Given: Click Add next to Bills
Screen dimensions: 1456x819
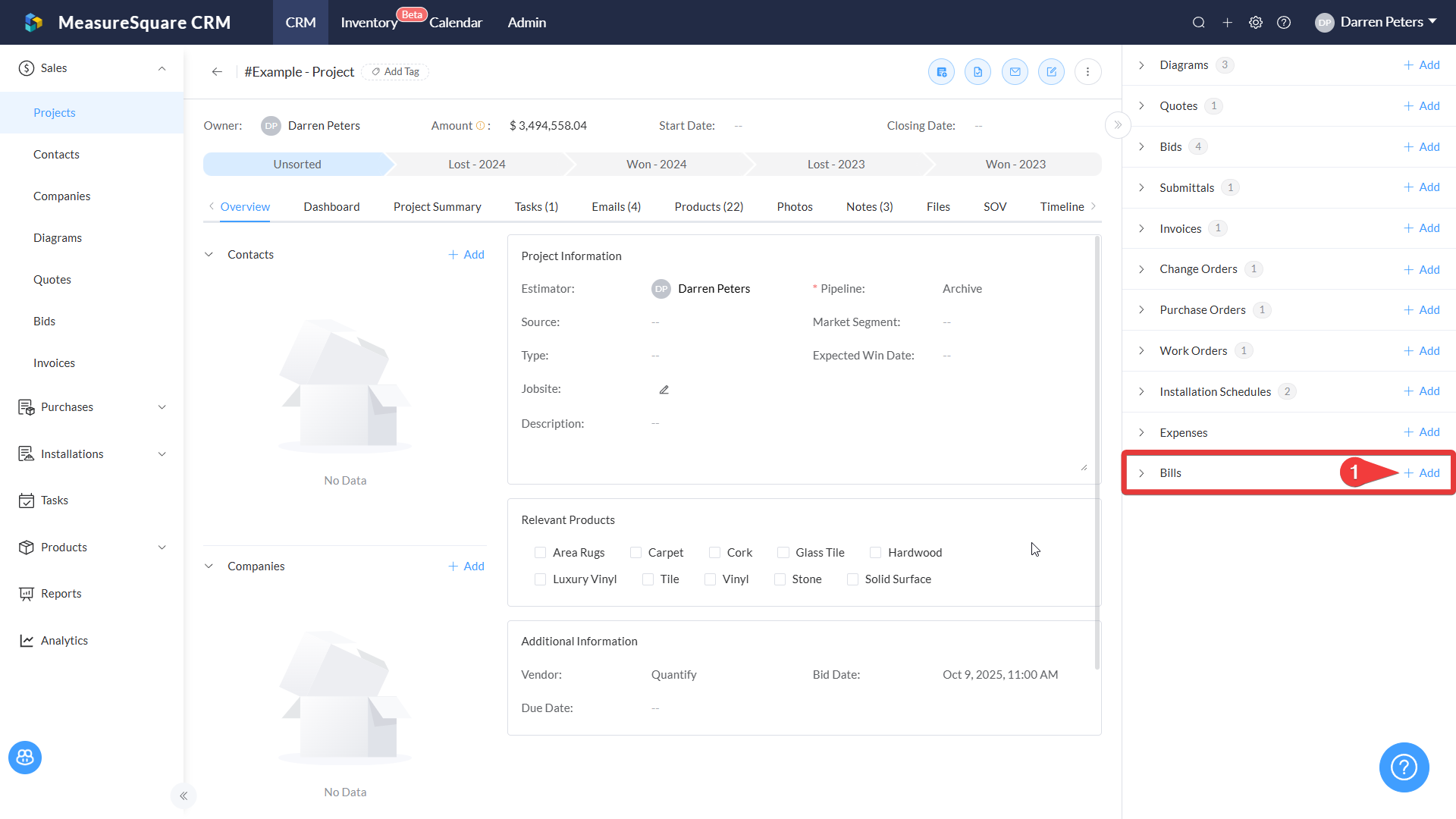Looking at the screenshot, I should tap(1421, 473).
